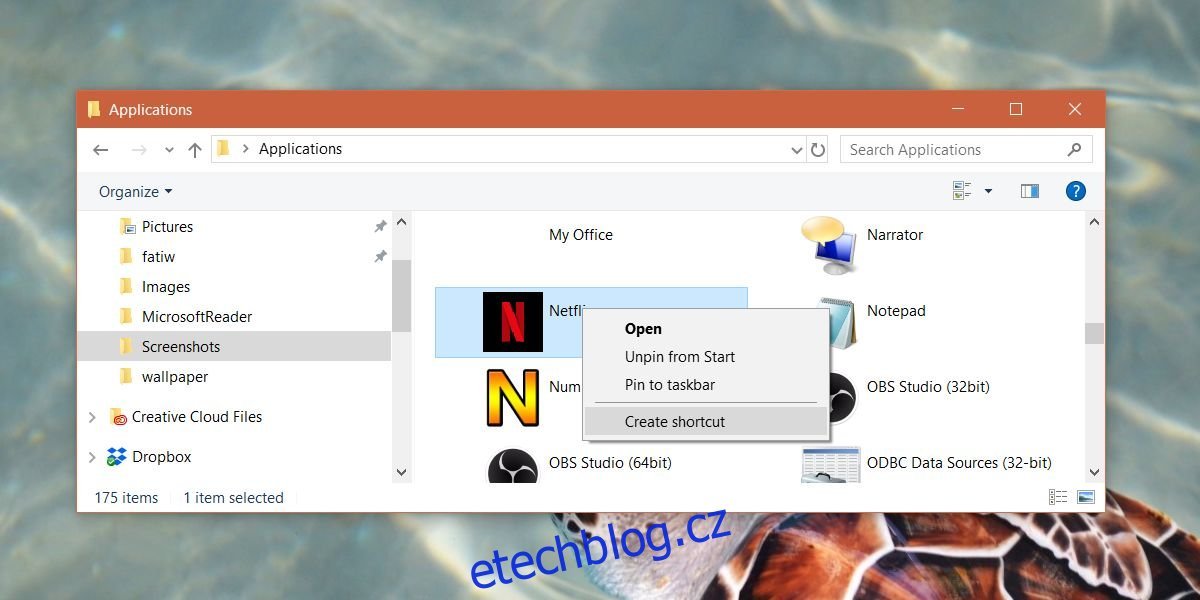This screenshot has width=1200, height=600.
Task: Choose Pin to taskbar
Action: [706, 385]
